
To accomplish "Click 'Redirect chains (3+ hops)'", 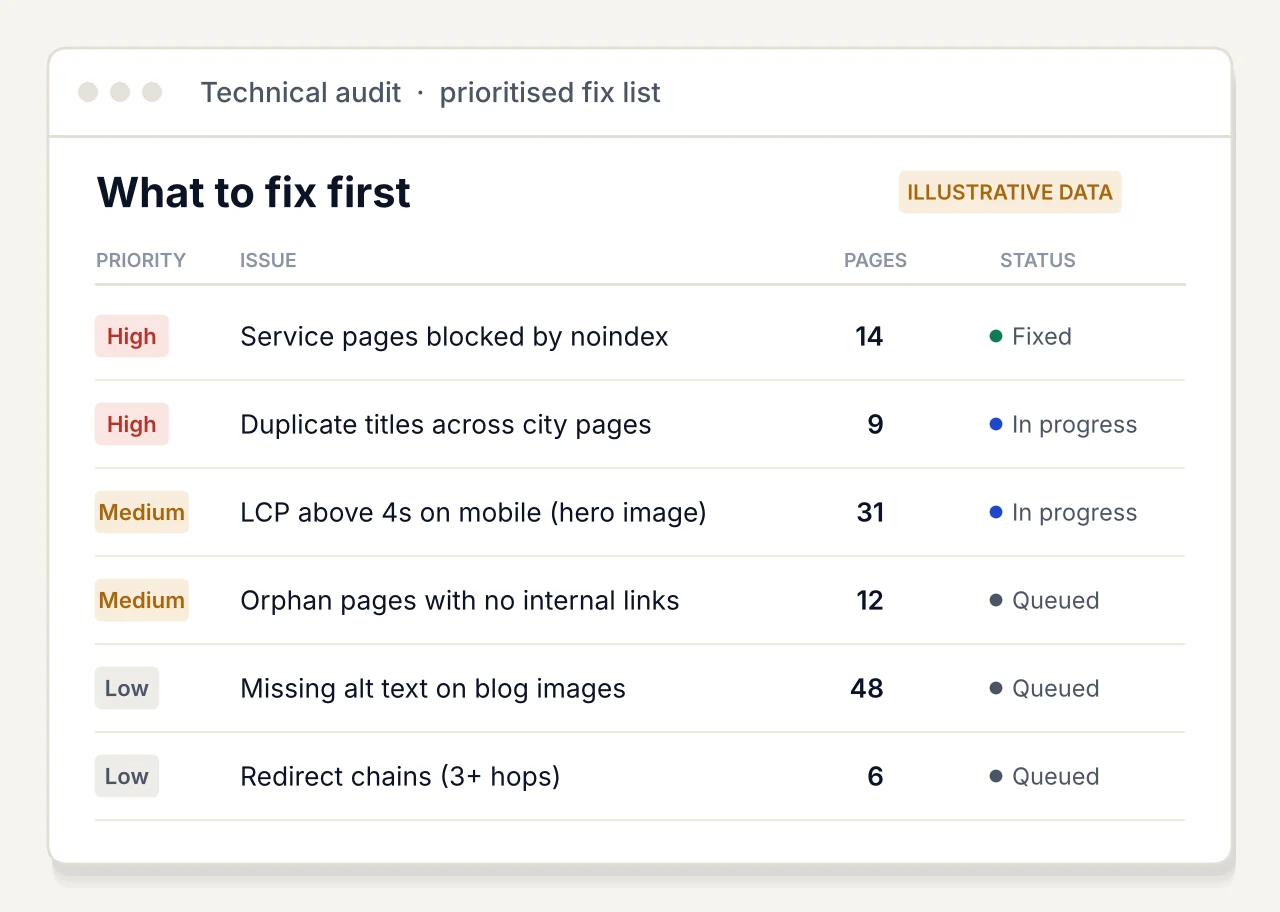I will point(400,776).
